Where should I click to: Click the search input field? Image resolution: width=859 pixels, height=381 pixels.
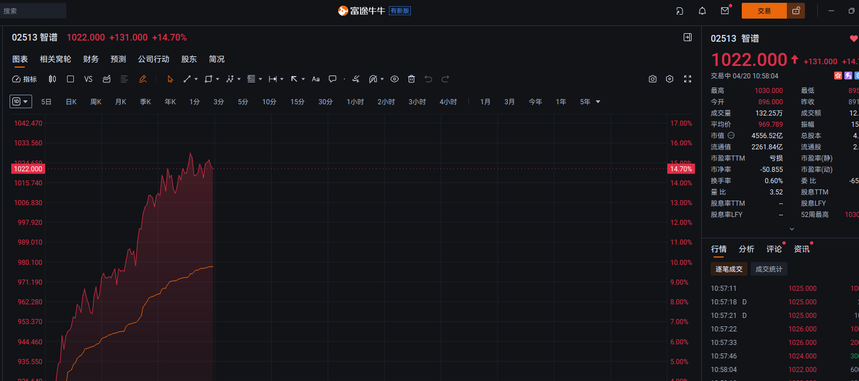(33, 10)
